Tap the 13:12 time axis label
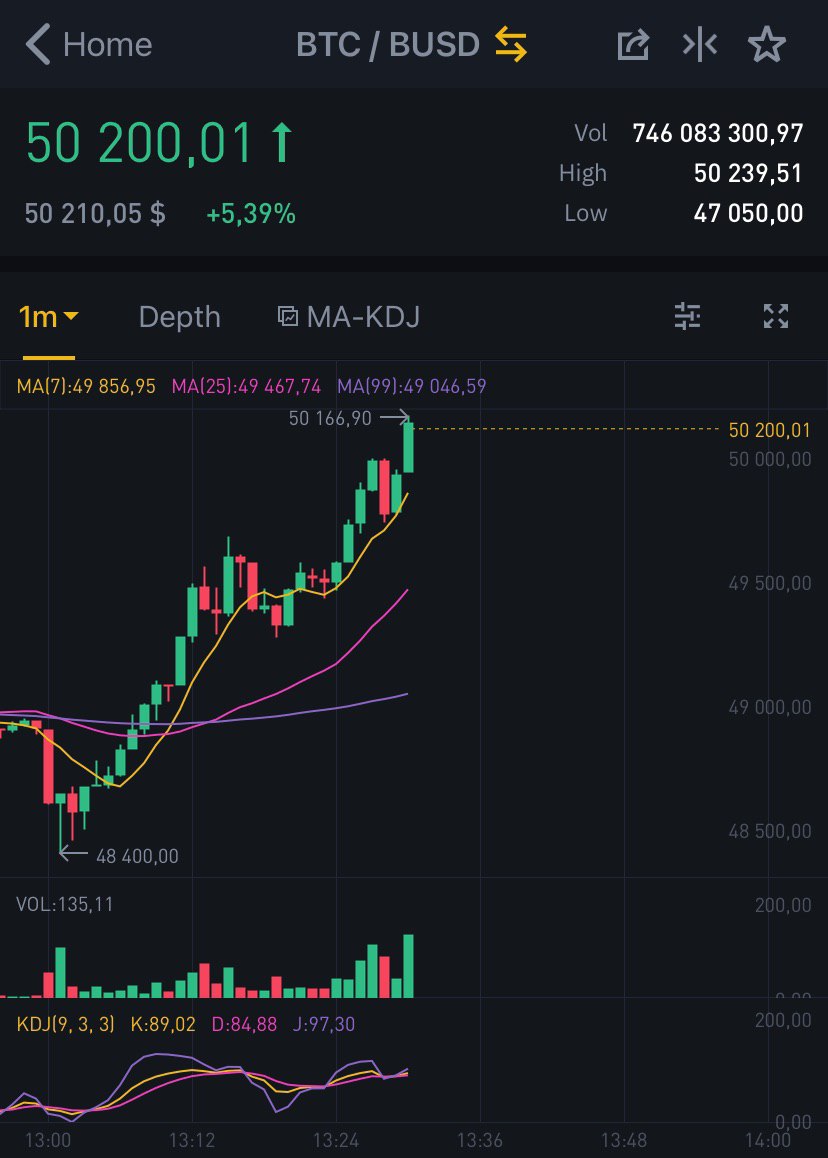The image size is (828, 1158). (192, 1140)
